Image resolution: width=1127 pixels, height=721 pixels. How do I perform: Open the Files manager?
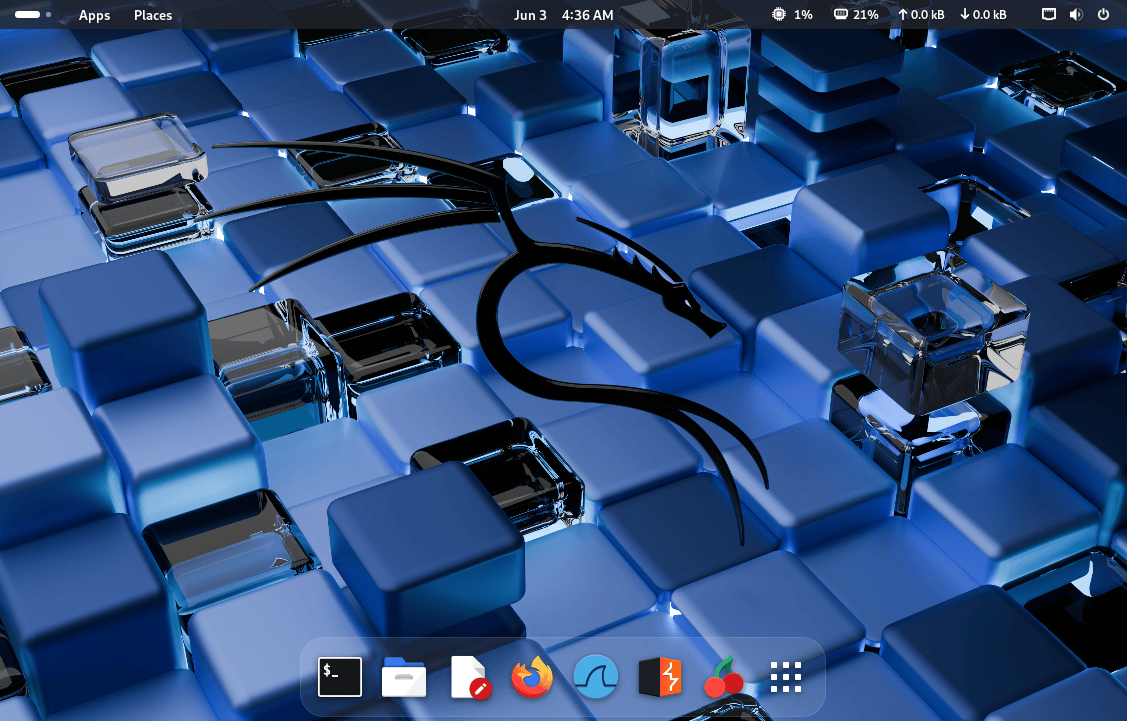tap(404, 677)
